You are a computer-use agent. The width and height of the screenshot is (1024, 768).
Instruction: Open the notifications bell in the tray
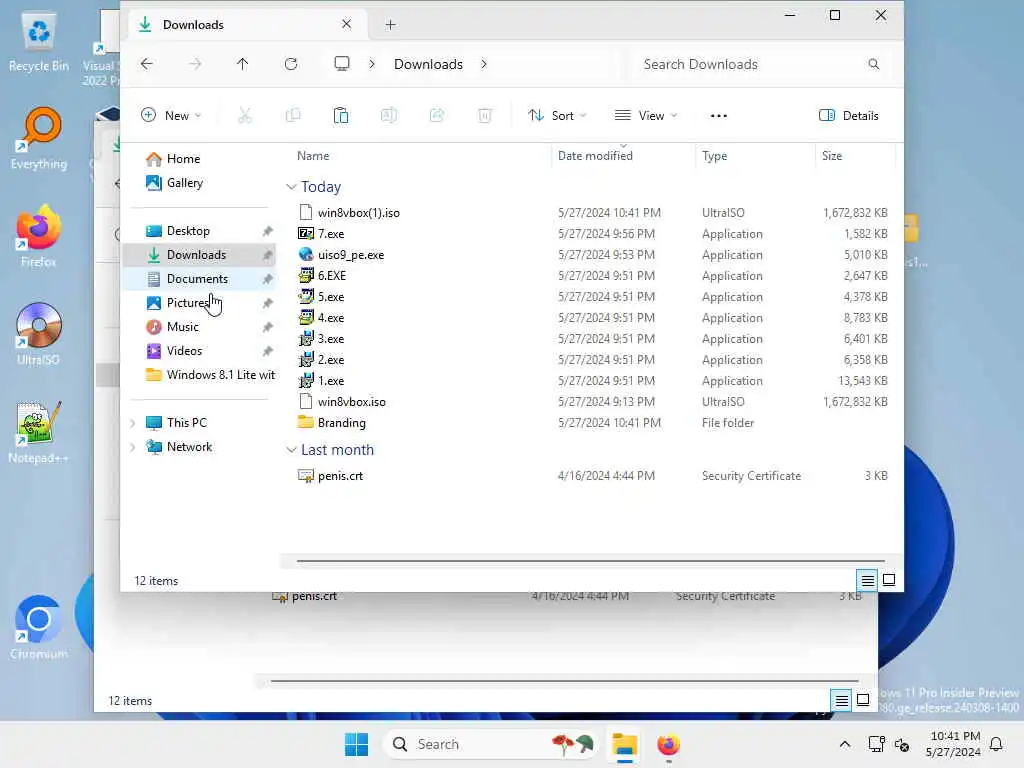pos(996,744)
